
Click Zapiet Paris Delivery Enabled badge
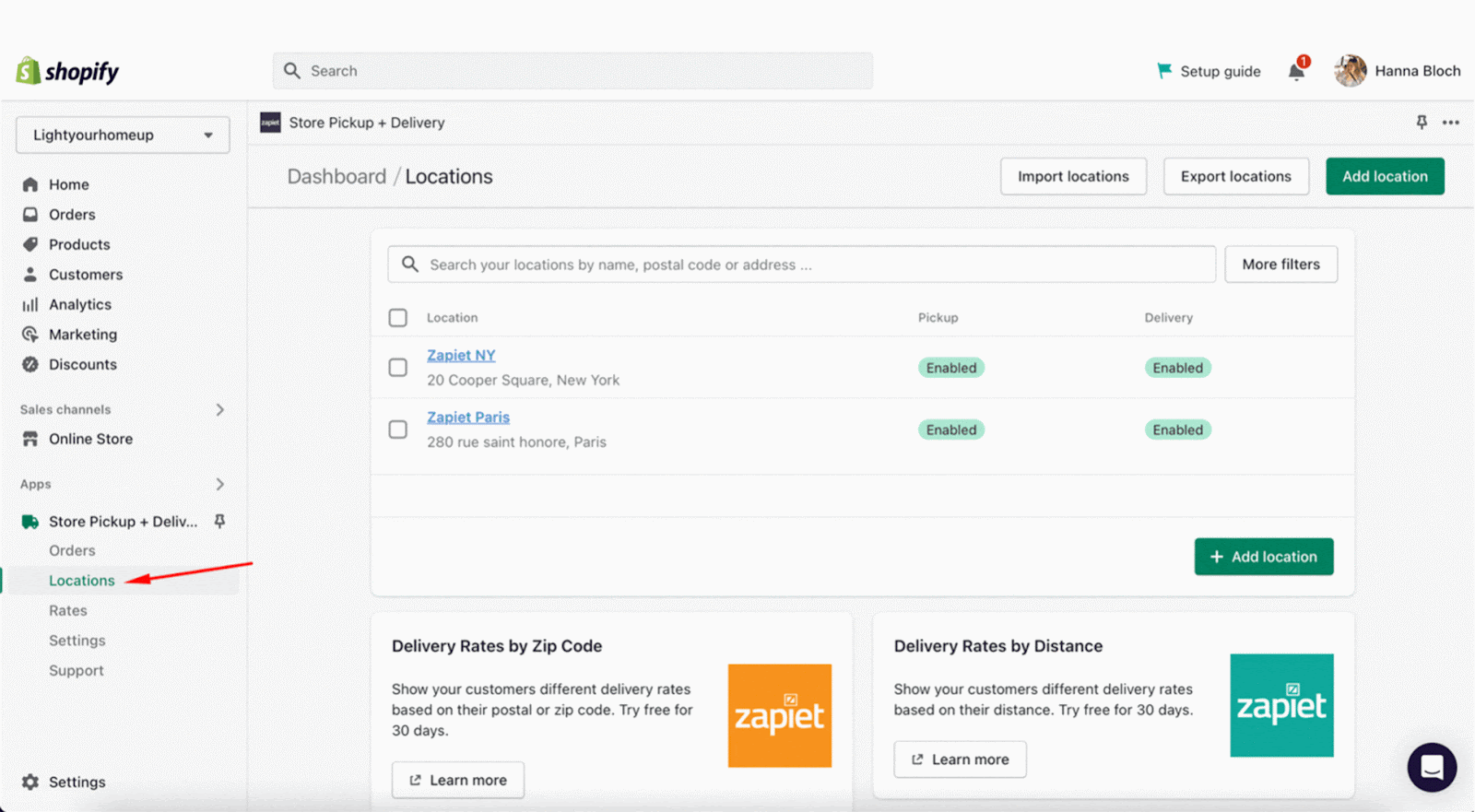coord(1178,430)
